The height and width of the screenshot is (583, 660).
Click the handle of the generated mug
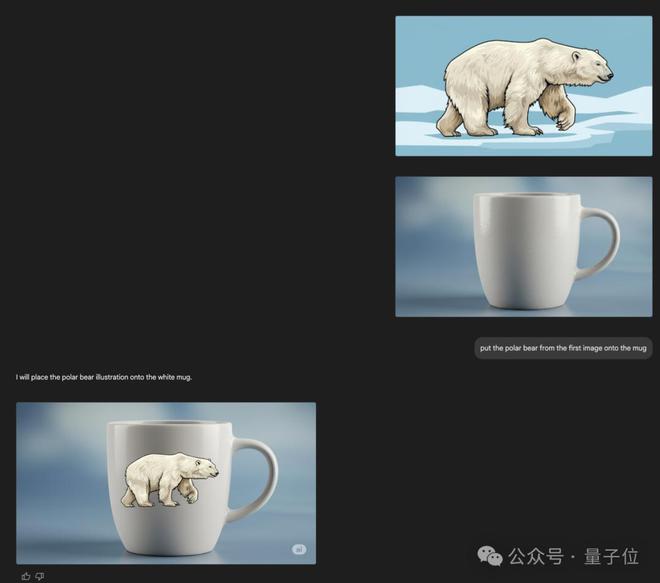(x=254, y=480)
